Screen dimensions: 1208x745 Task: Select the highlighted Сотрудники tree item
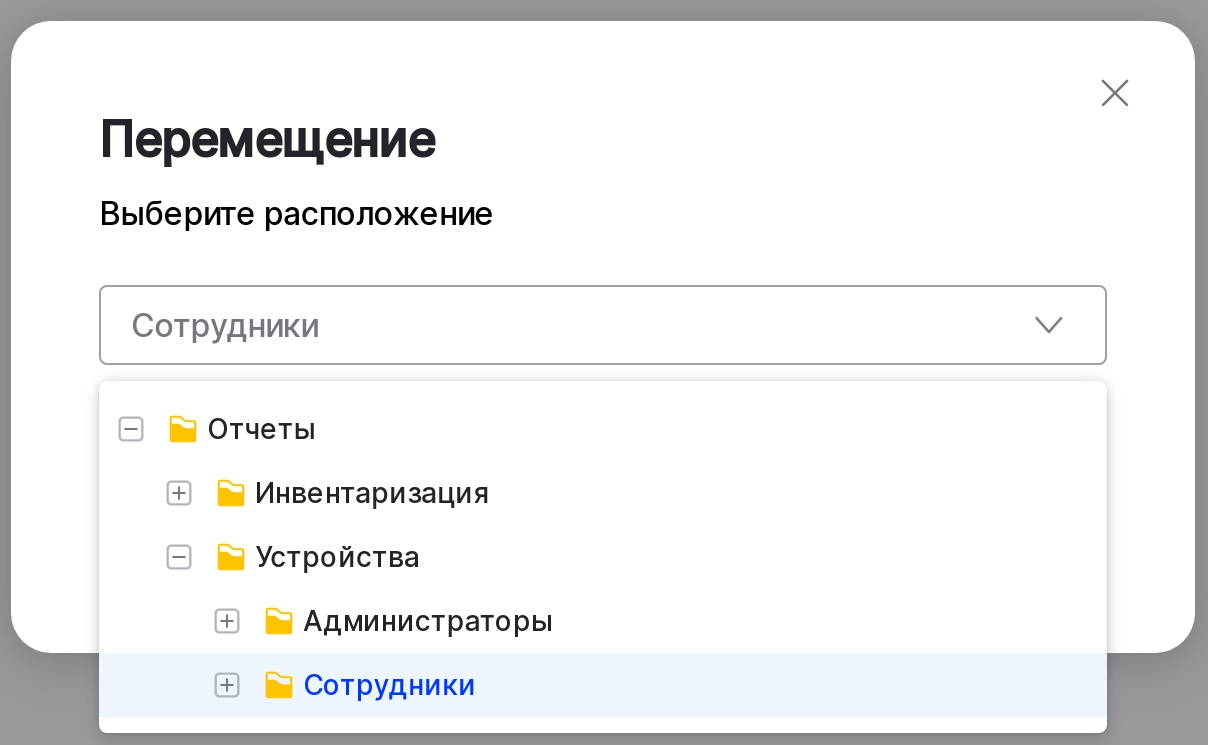coord(389,685)
